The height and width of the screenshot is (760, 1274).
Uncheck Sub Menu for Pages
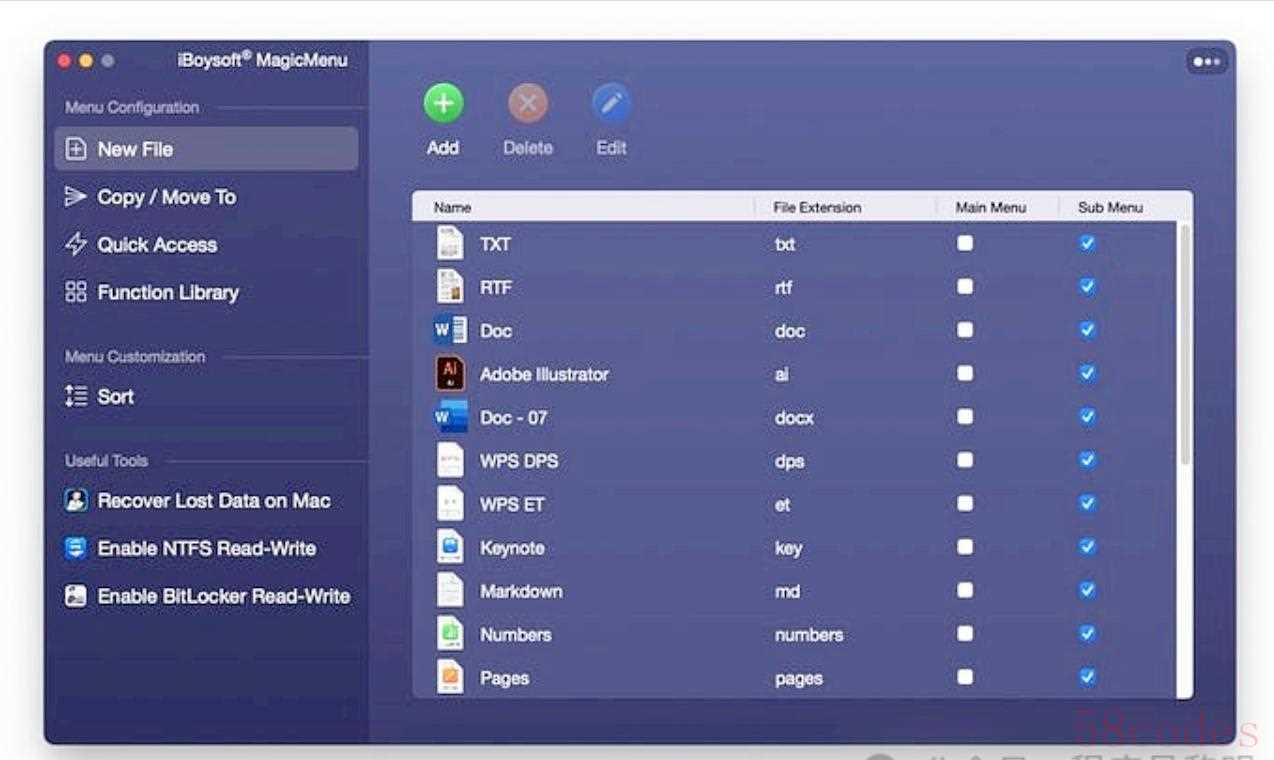[x=1087, y=677]
